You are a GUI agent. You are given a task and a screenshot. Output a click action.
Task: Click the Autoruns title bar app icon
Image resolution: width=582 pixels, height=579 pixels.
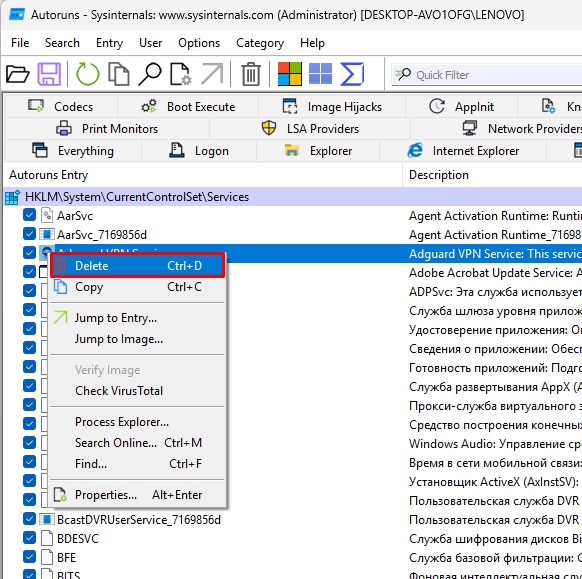[16, 14]
